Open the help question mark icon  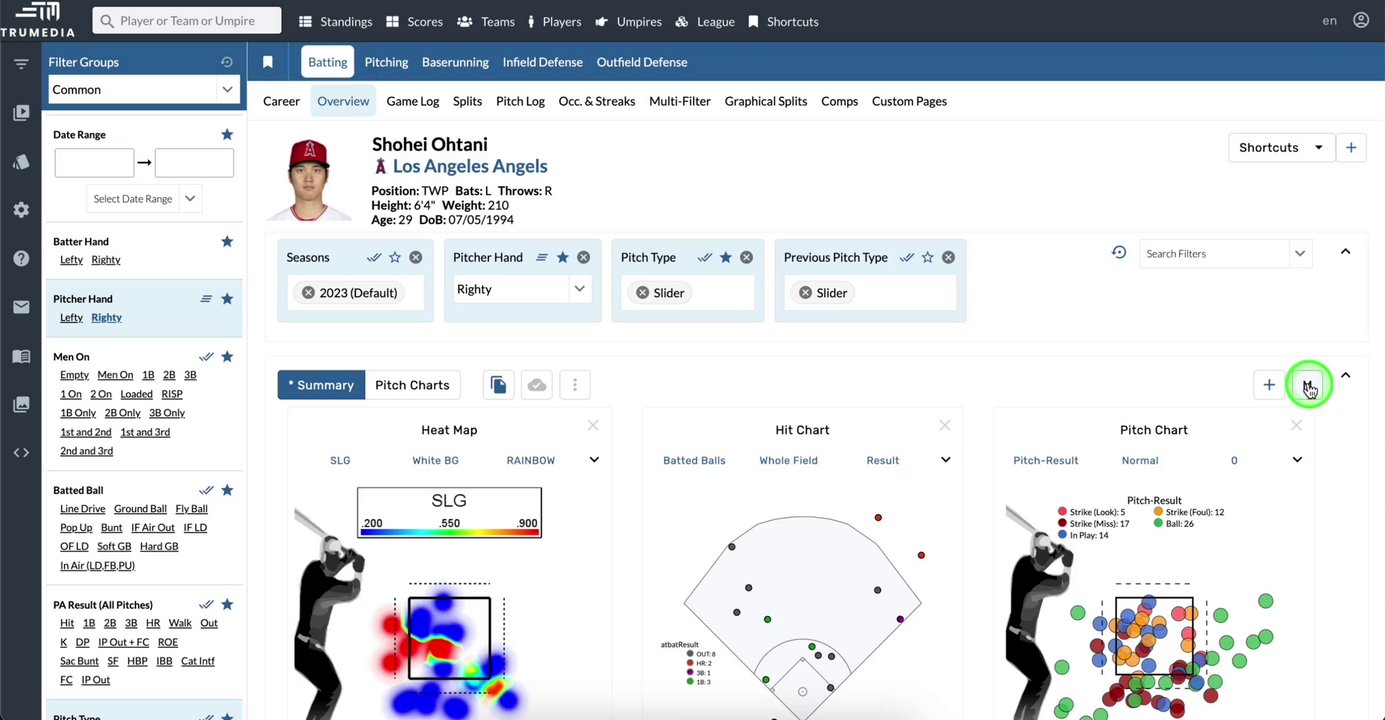[x=21, y=258]
